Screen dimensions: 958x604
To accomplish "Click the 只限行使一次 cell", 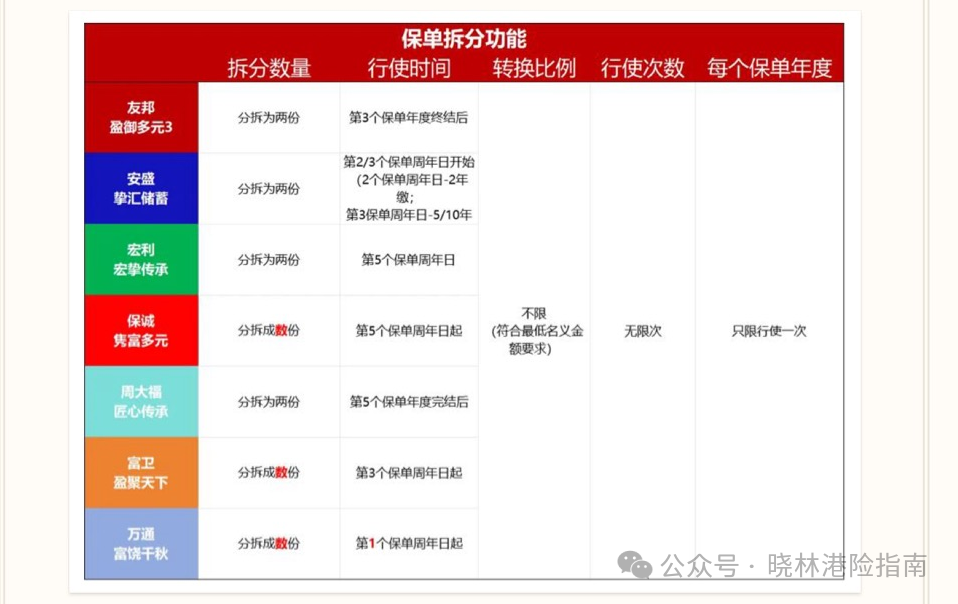I will pyautogui.click(x=769, y=331).
